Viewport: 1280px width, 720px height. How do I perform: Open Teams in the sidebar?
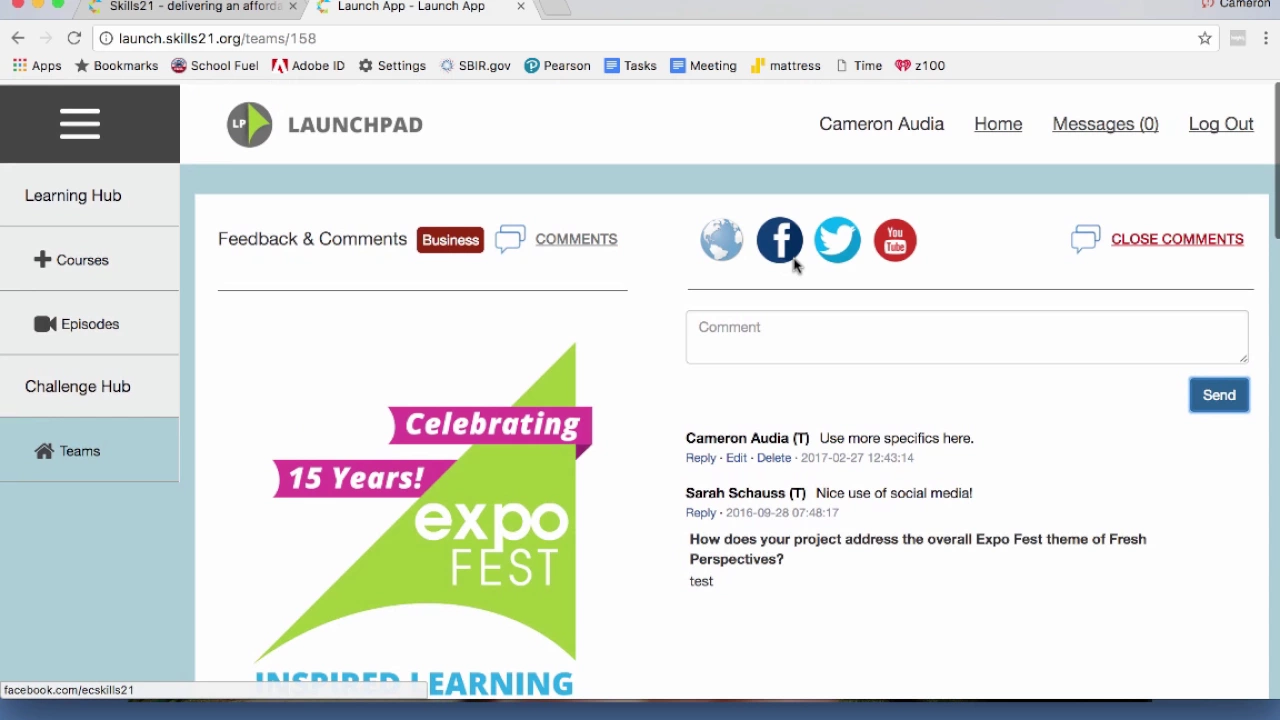[x=90, y=451]
